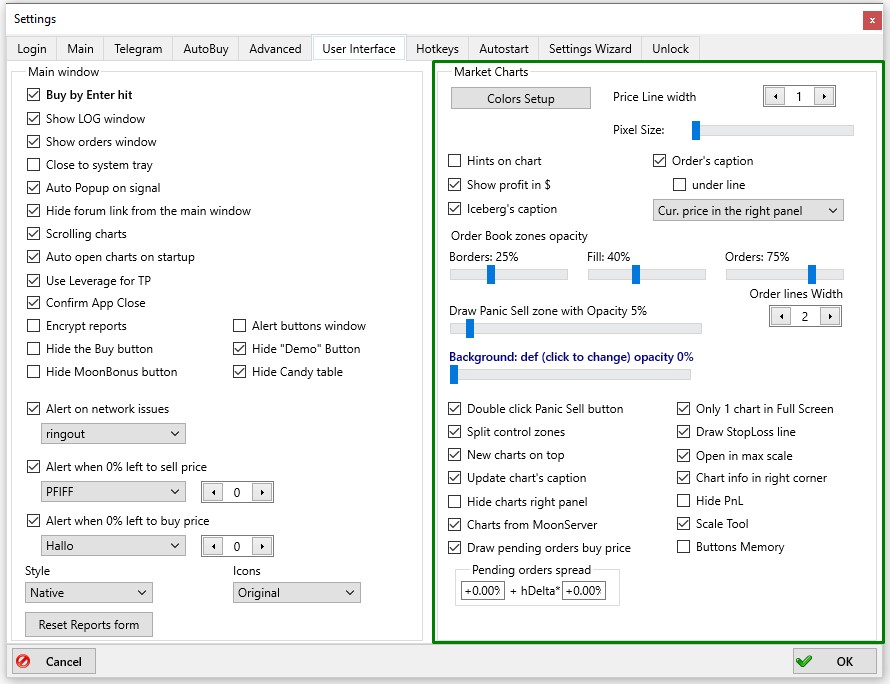
Task: Uncheck Hide Candy table option
Action: (240, 372)
